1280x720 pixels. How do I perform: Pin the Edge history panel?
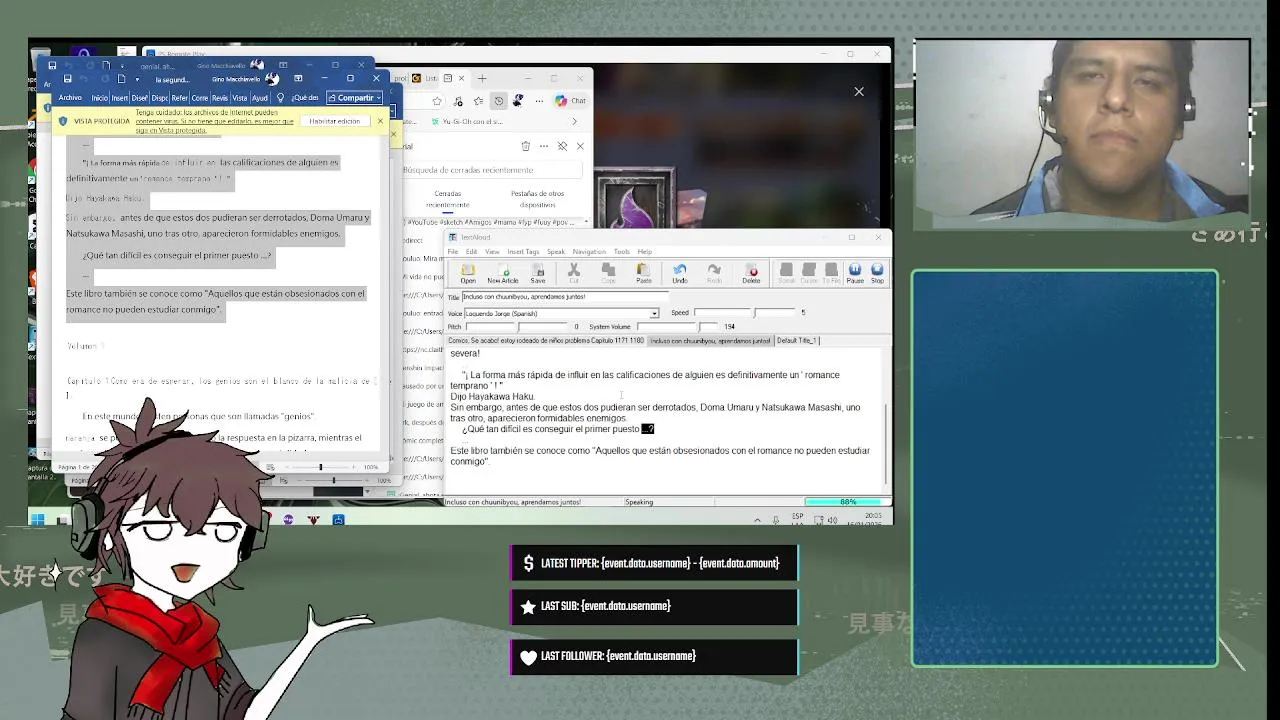coord(562,146)
